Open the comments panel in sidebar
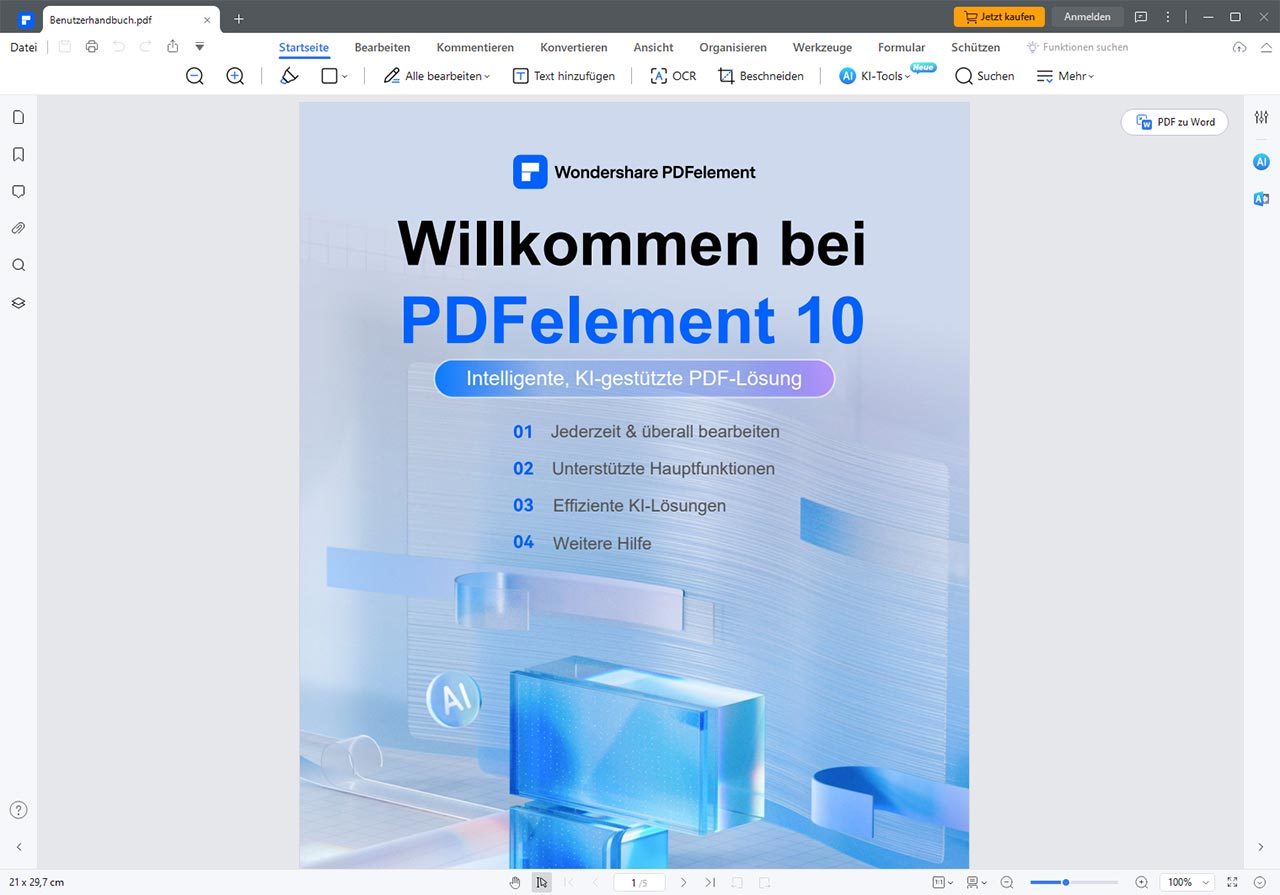Viewport: 1280px width, 895px height. (18, 191)
